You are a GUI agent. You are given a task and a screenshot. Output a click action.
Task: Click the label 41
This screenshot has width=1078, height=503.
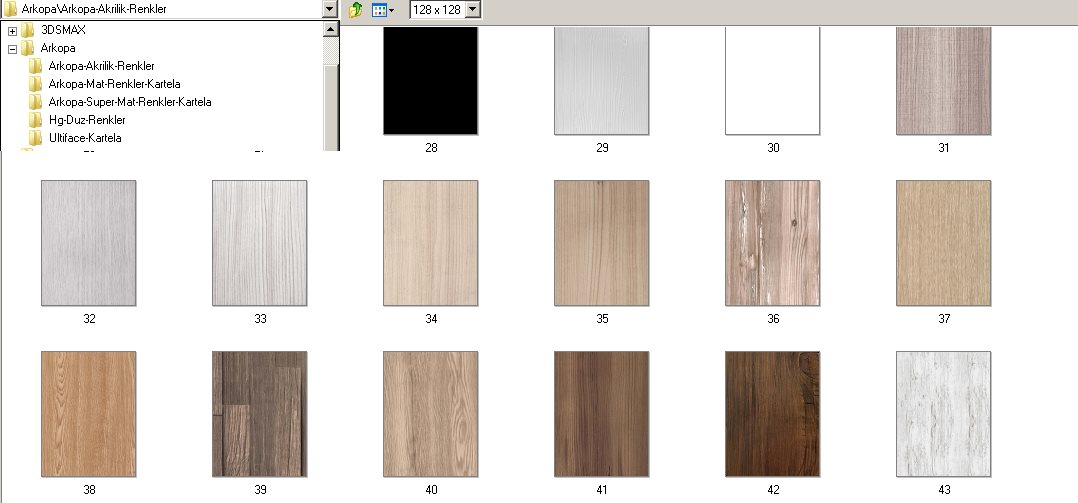(602, 490)
